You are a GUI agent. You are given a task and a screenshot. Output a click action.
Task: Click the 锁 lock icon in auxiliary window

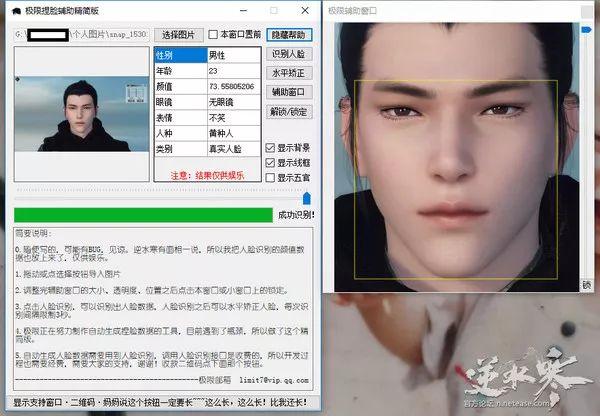[587, 285]
